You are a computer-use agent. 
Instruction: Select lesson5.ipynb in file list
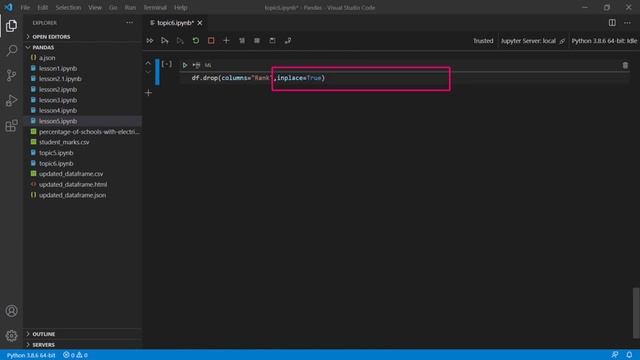tap(83, 121)
